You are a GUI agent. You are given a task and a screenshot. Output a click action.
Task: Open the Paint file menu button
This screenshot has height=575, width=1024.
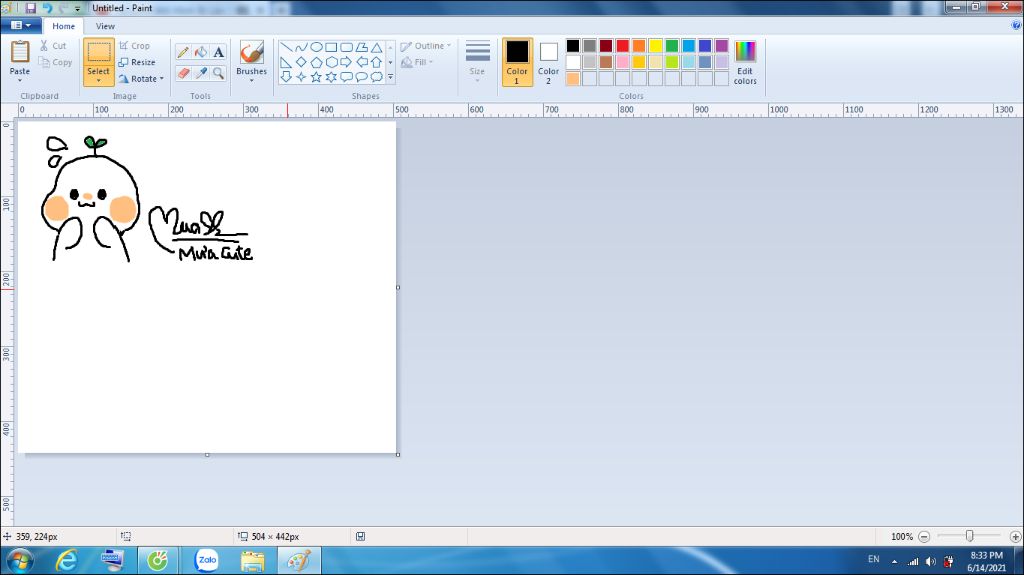(21, 25)
